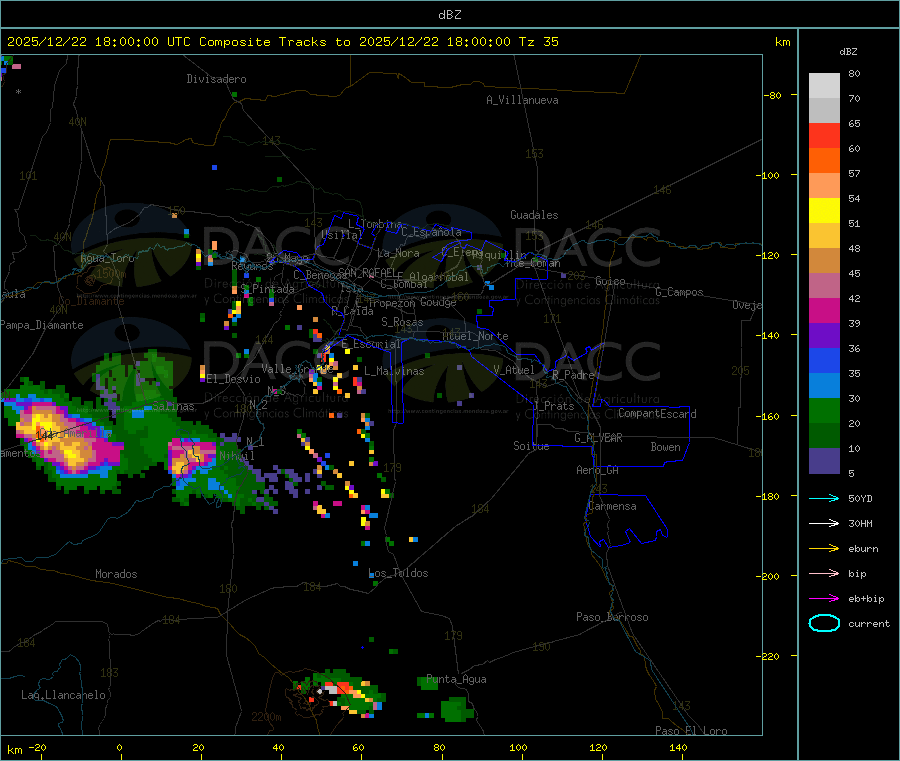This screenshot has width=900, height=761.
Task: Click the 'Guadales' map label
Action: pyautogui.click(x=534, y=215)
